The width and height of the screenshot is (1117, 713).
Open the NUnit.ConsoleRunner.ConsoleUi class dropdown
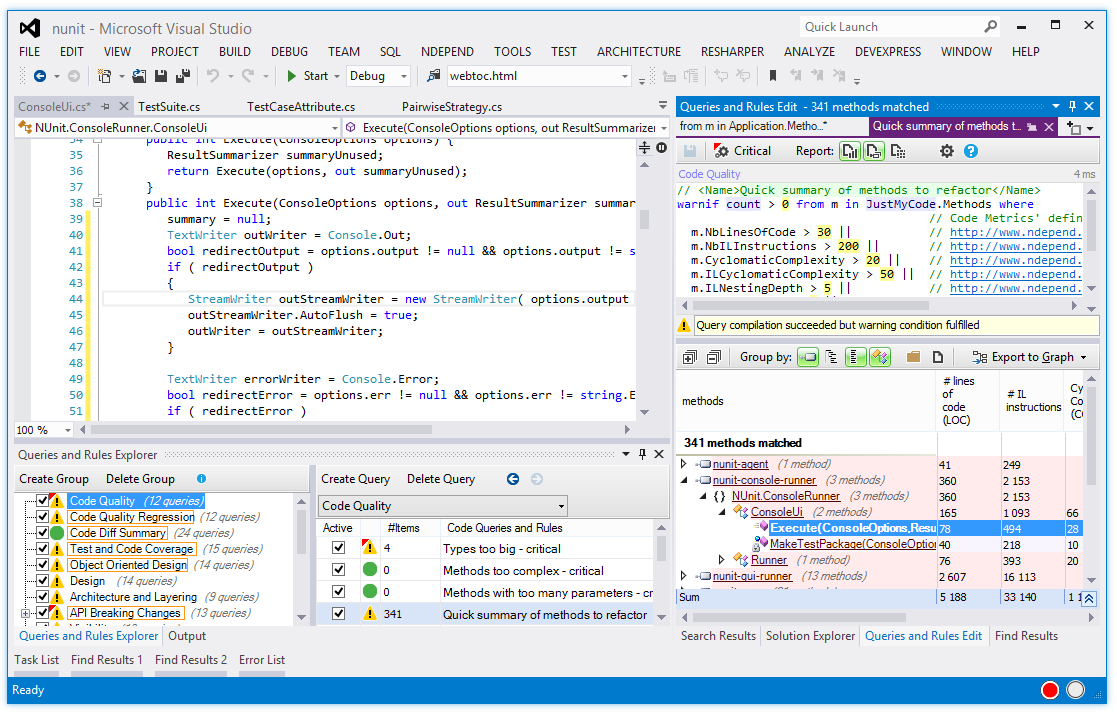point(177,127)
